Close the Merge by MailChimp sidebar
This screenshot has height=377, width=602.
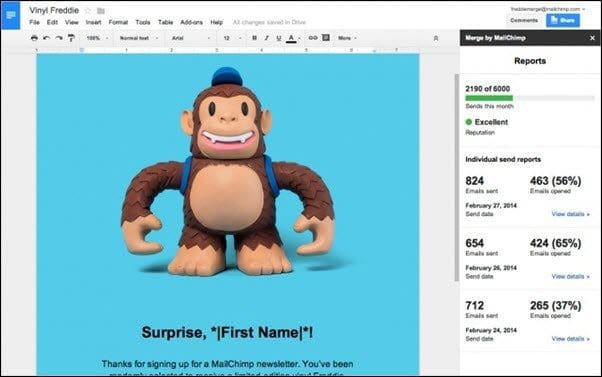(592, 38)
